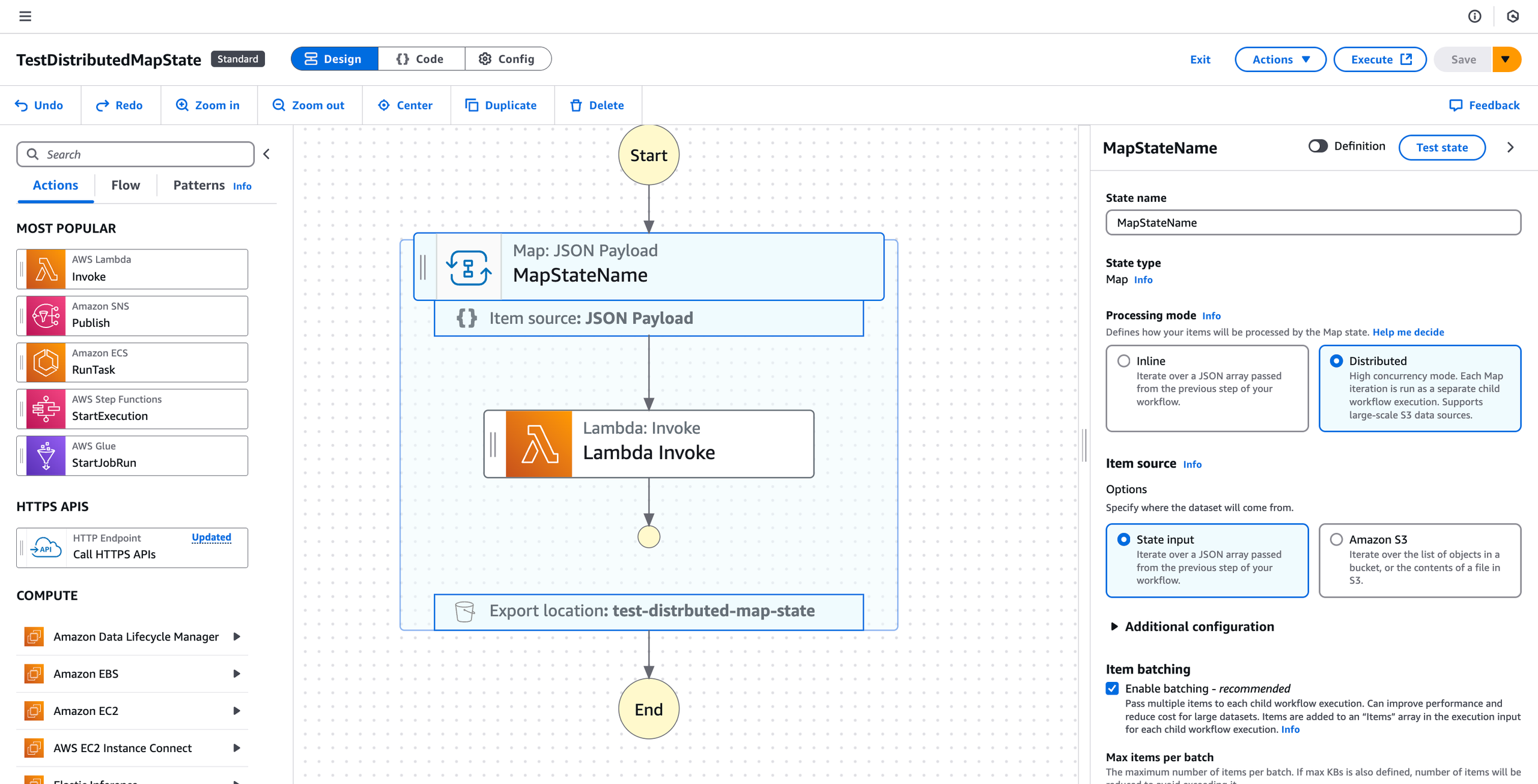1538x784 pixels.
Task: Open the hamburger navigation menu
Action: point(25,16)
